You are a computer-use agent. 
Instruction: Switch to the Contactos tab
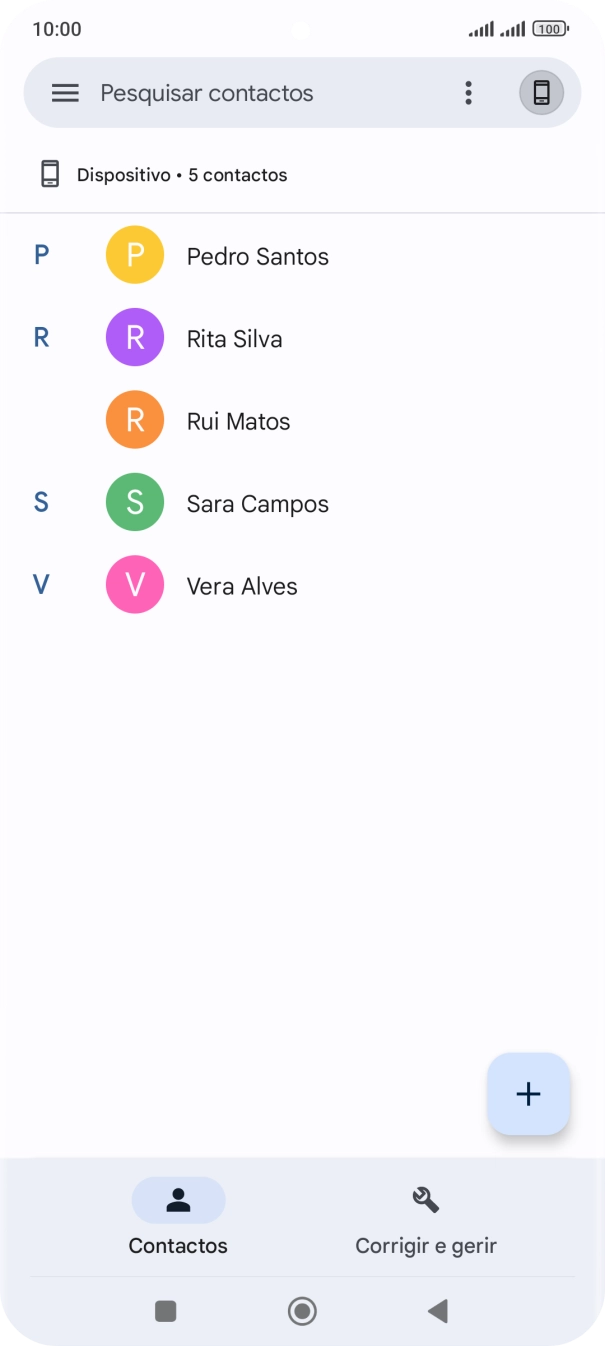coord(178,1216)
